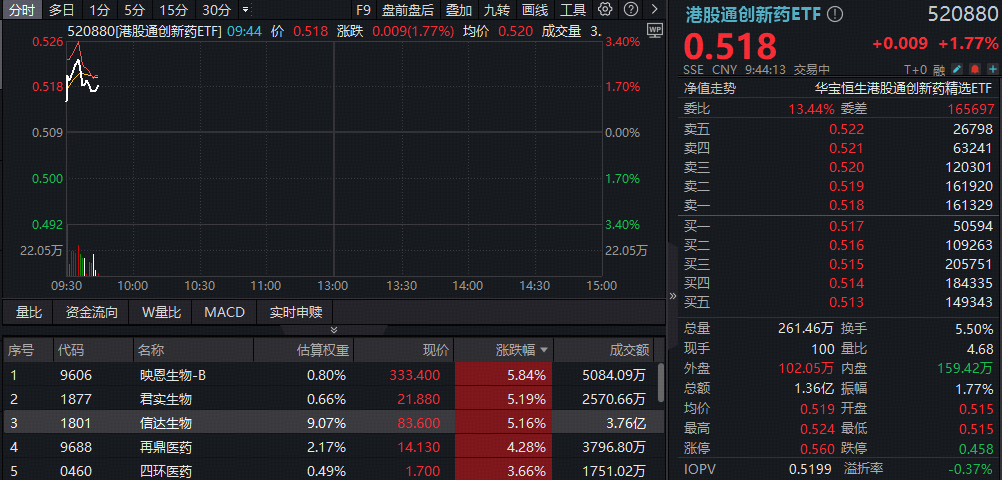This screenshot has width=1002, height=480.
Task: Click the info icon next to 港股通创新药ETF
Action: [835, 15]
